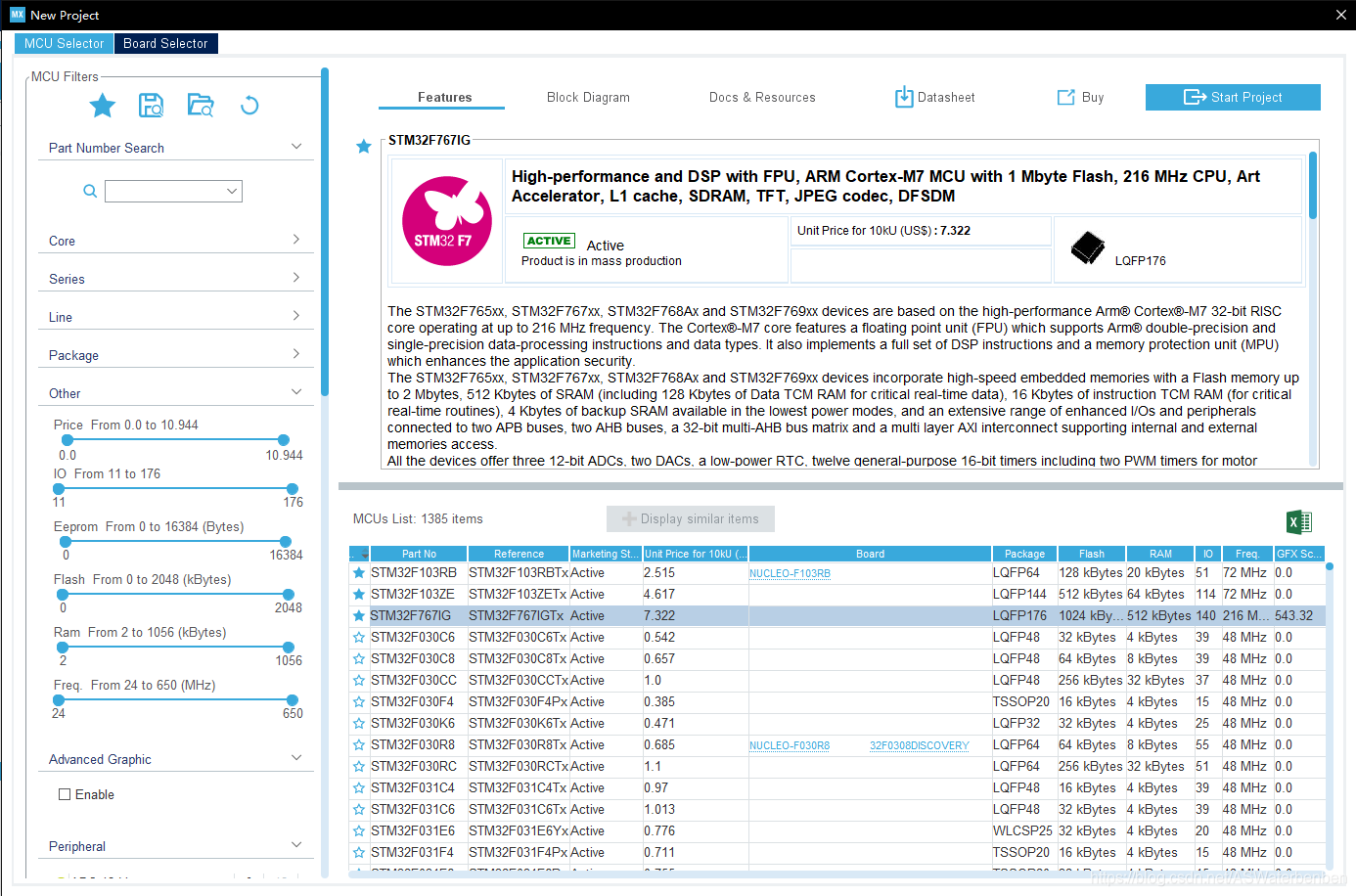Click the IO range minimum slider handle
Viewport: 1356px width, 896px height.
59,489
